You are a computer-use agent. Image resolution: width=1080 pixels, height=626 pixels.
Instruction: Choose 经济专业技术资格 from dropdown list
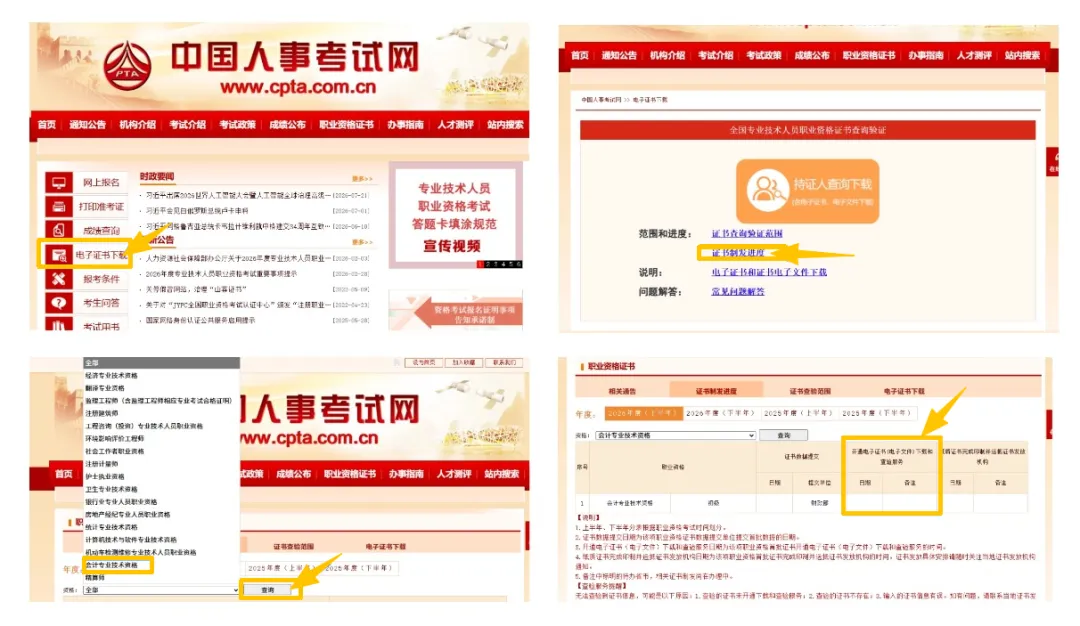tap(160, 375)
